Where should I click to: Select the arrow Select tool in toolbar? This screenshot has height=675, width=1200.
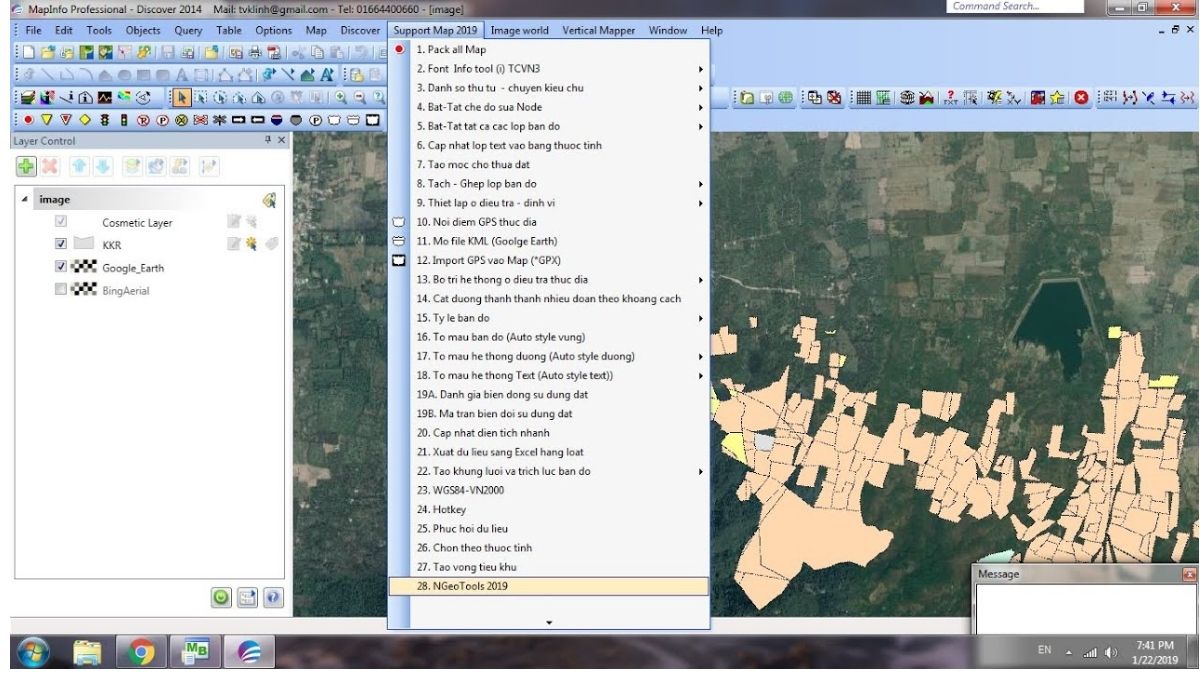tap(183, 98)
